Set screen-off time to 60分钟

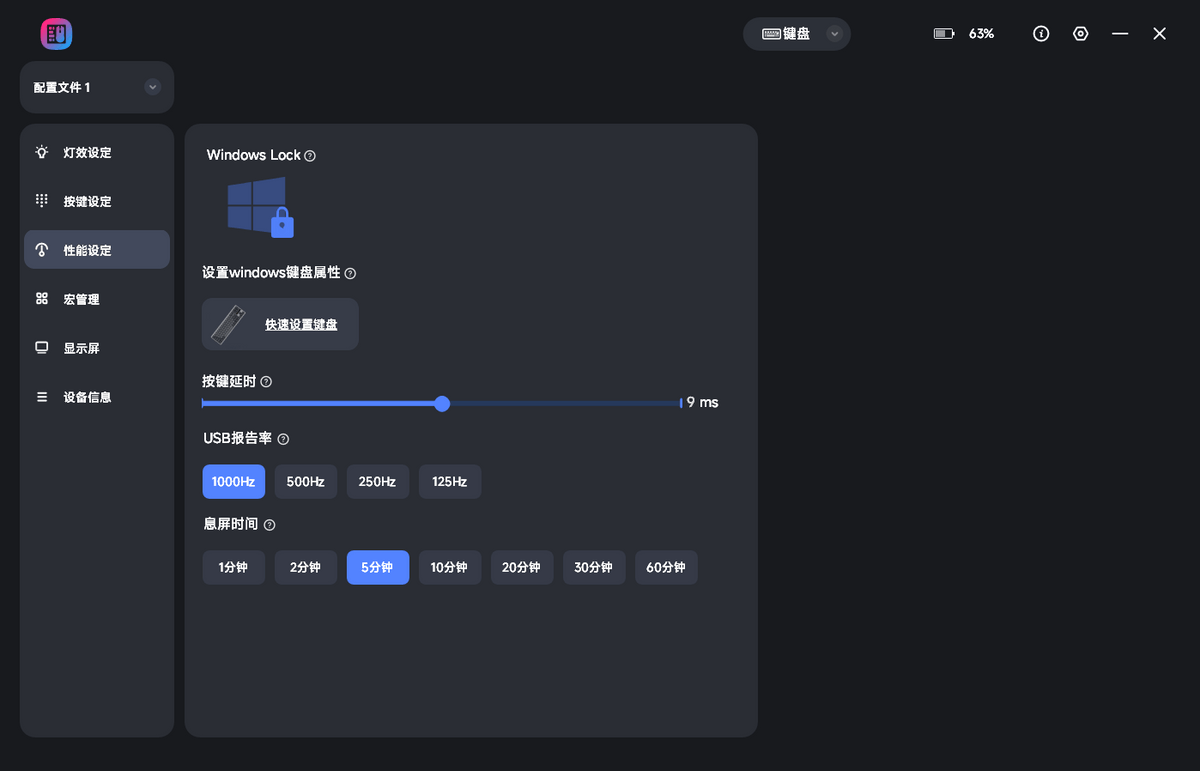(x=666, y=567)
